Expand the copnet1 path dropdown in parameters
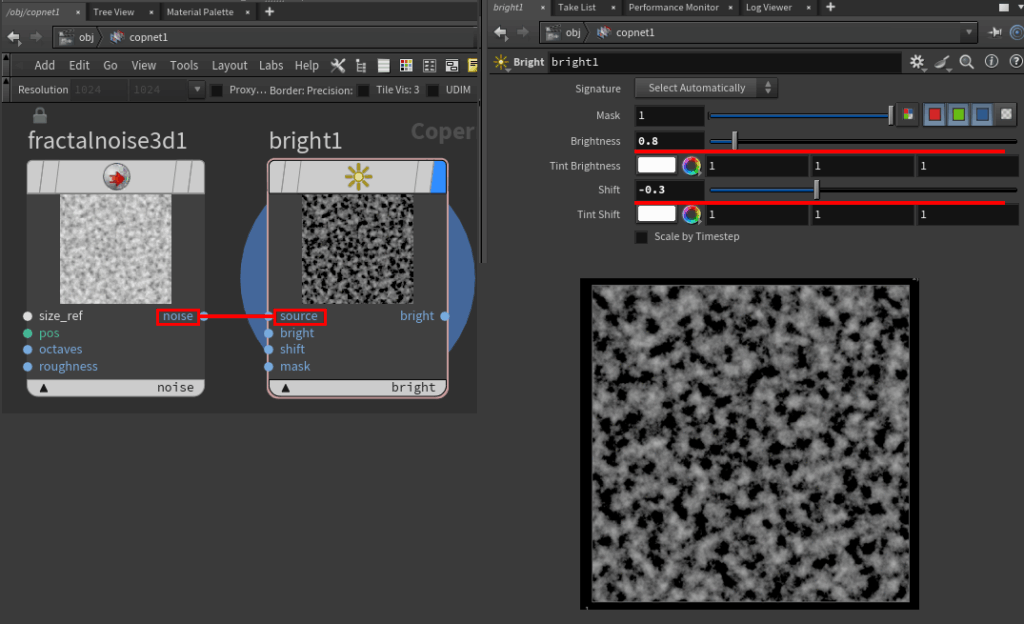Image resolution: width=1024 pixels, height=624 pixels. (x=968, y=32)
